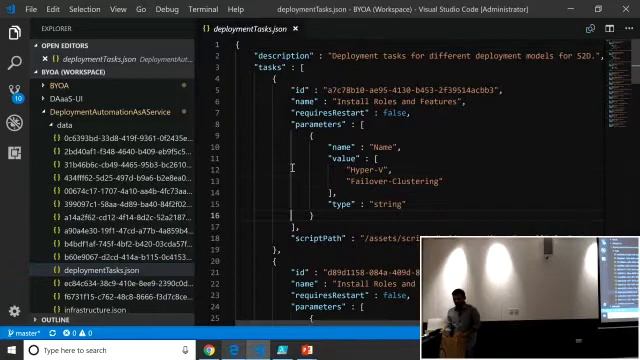Launch Chrome from the taskbar
640x360 pixels.
[x=209, y=350]
